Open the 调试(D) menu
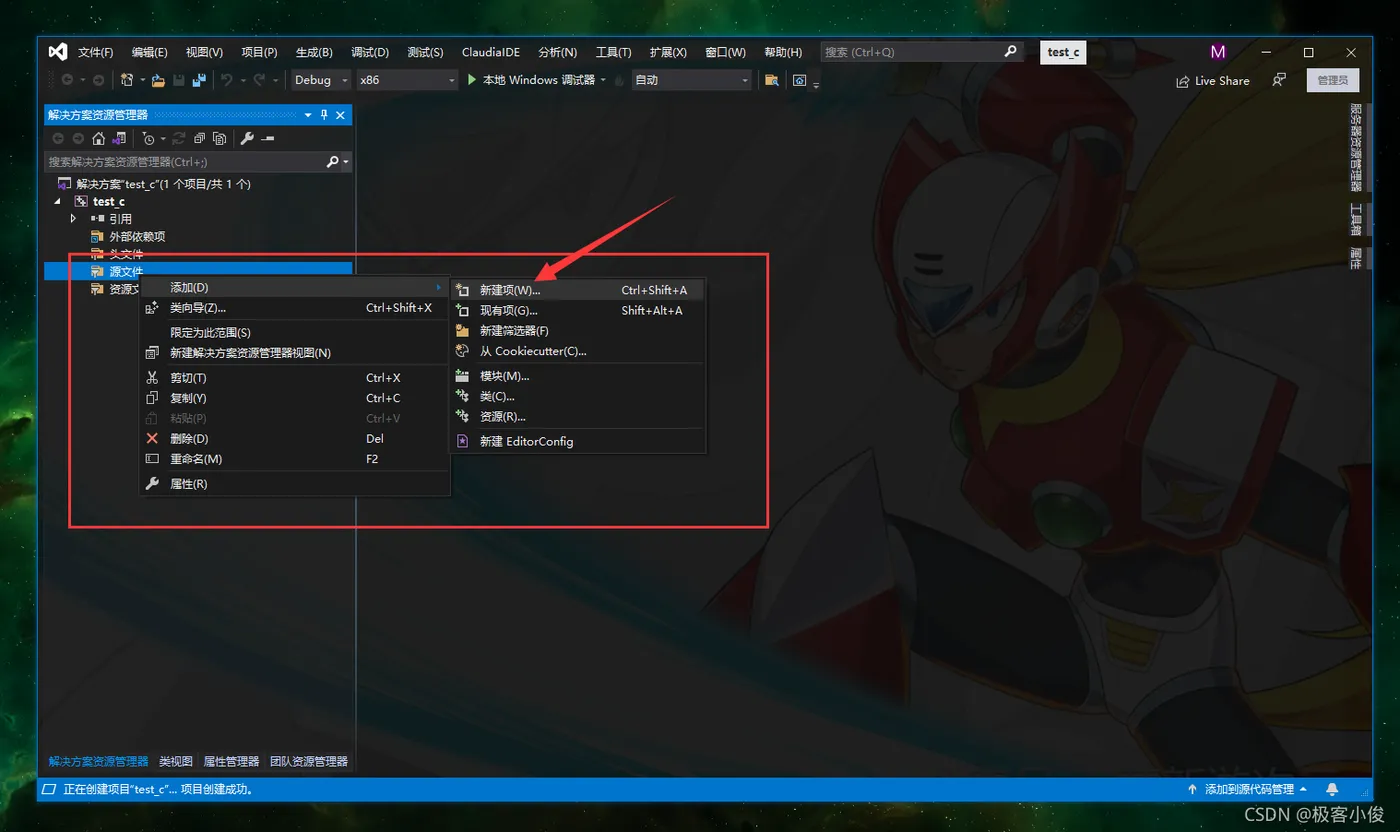 [x=370, y=52]
